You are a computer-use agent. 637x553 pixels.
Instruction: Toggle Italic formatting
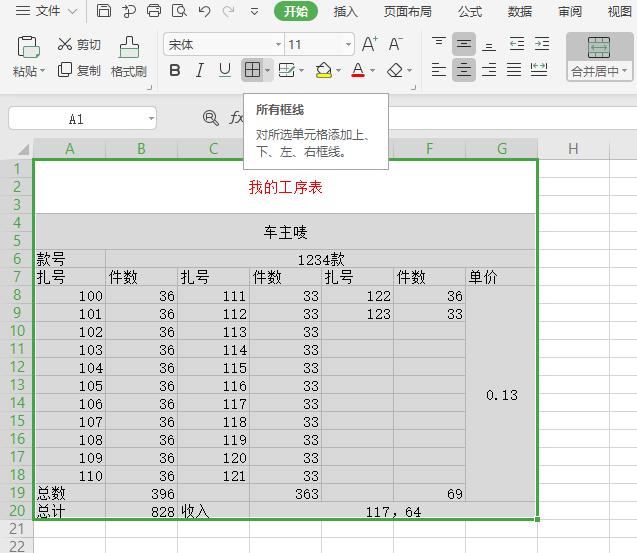tap(199, 70)
